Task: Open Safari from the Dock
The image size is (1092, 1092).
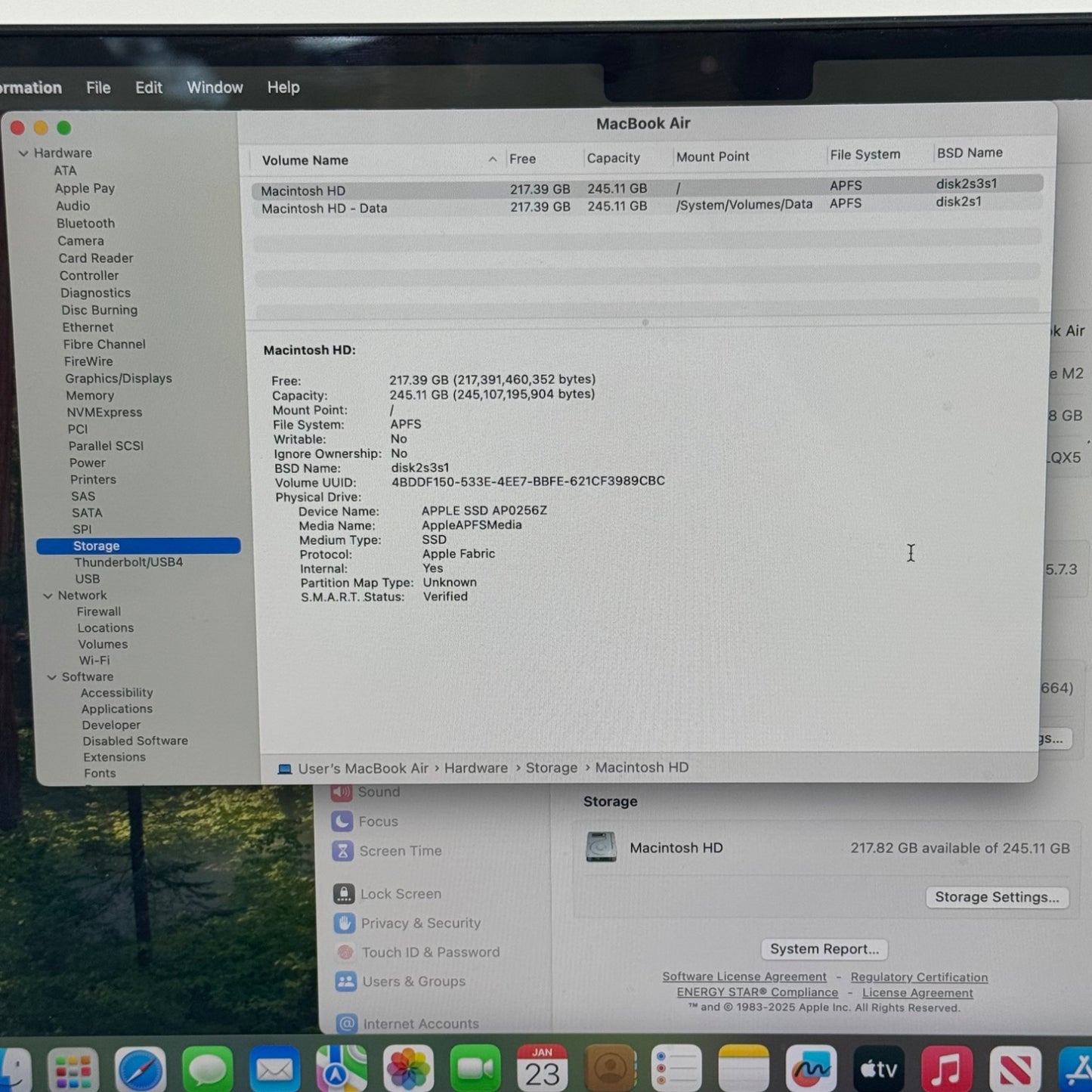Action: [141, 1069]
